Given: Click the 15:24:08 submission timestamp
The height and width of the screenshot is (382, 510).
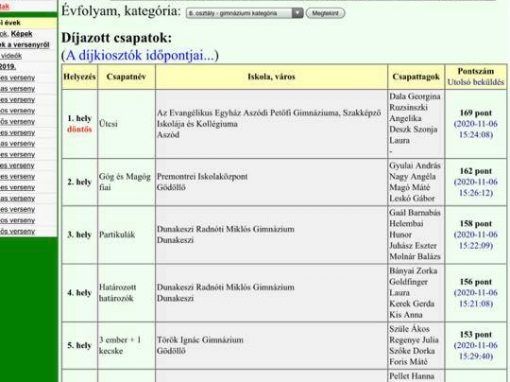Looking at the screenshot, I should (x=476, y=135).
